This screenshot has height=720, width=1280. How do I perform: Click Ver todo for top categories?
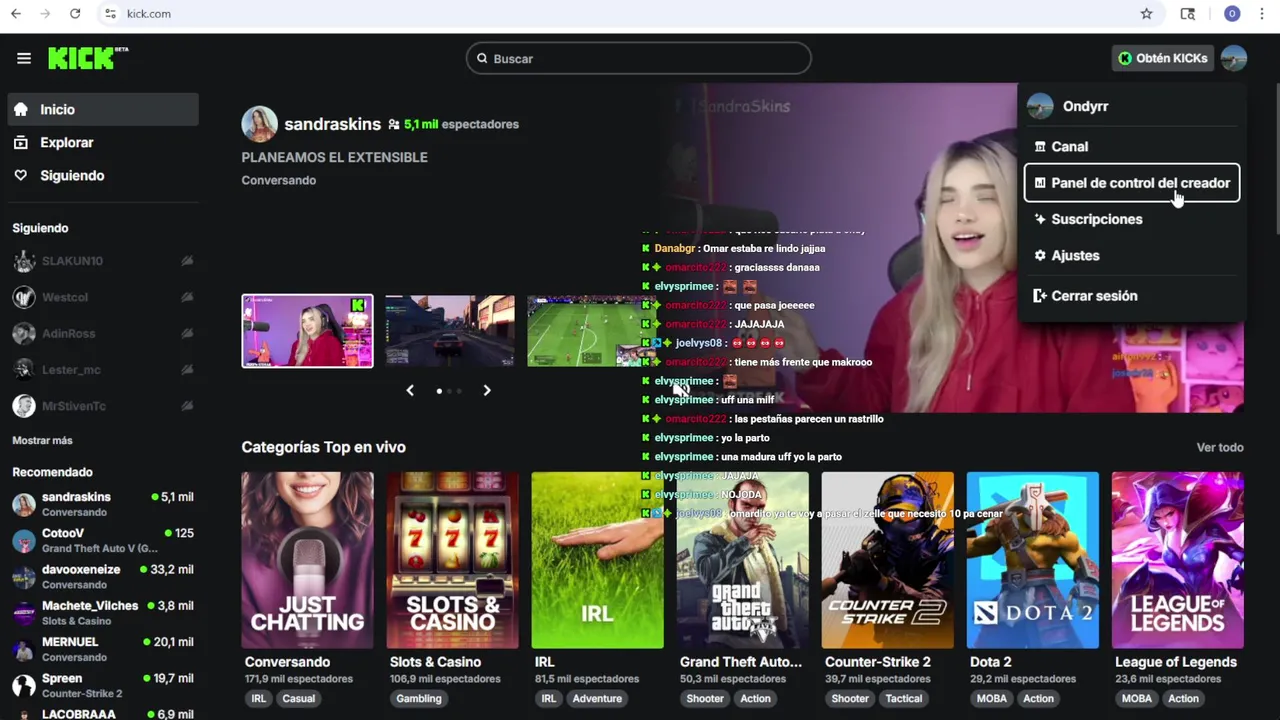[1220, 447]
